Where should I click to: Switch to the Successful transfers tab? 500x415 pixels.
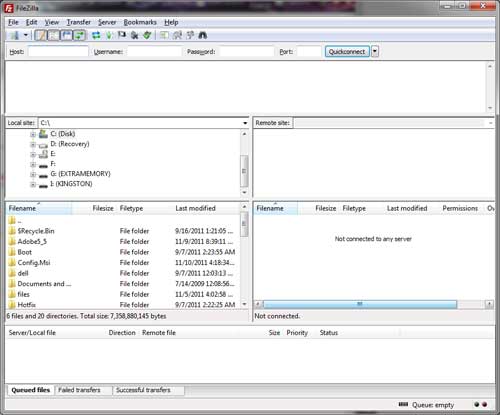click(x=148, y=390)
